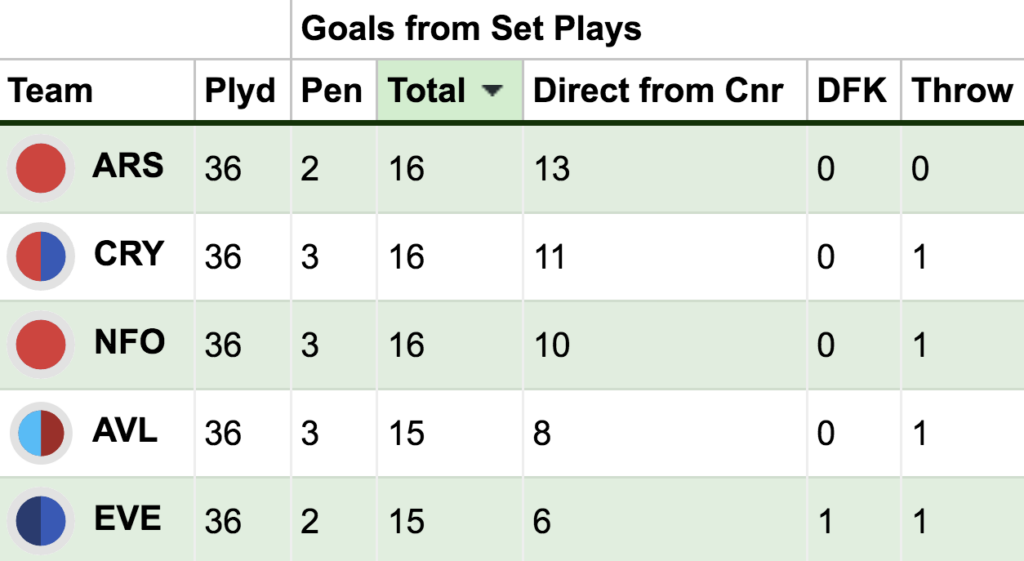Viewport: 1024px width, 561px height.
Task: Click the Goals from Set Plays group header
Action: [x=471, y=29]
